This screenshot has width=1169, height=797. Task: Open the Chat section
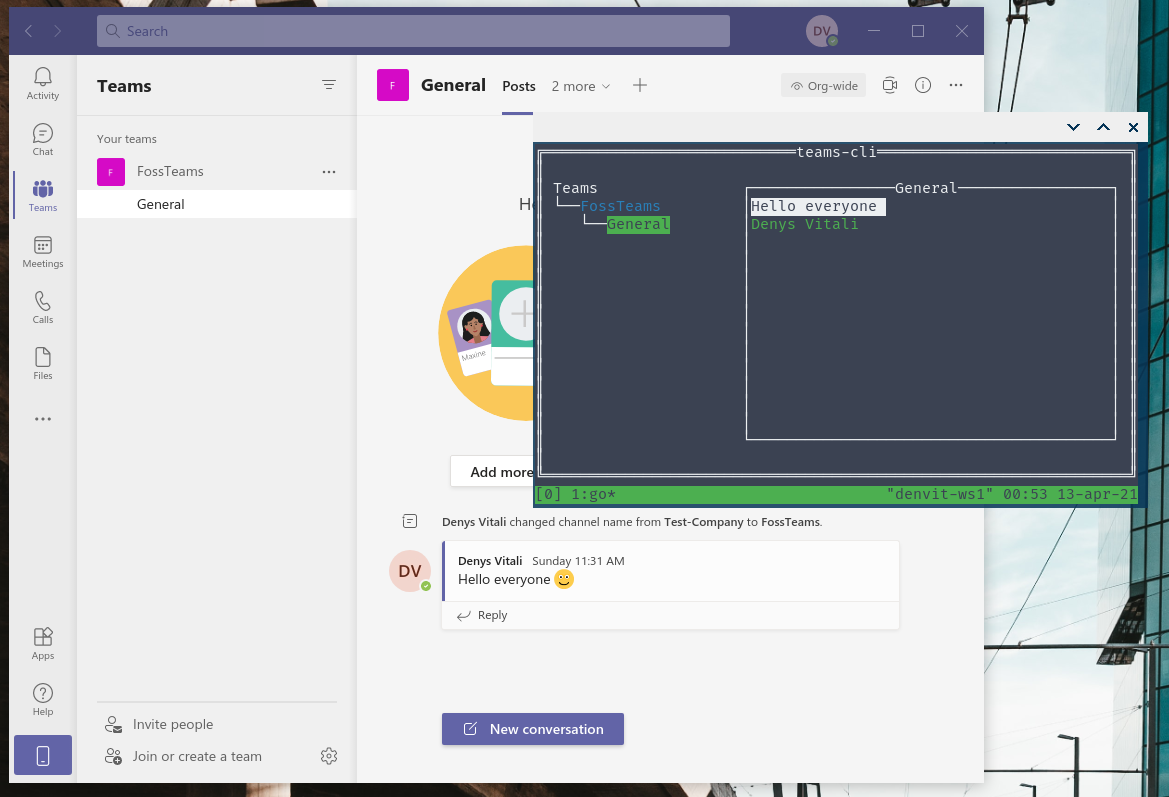pyautogui.click(x=42, y=139)
